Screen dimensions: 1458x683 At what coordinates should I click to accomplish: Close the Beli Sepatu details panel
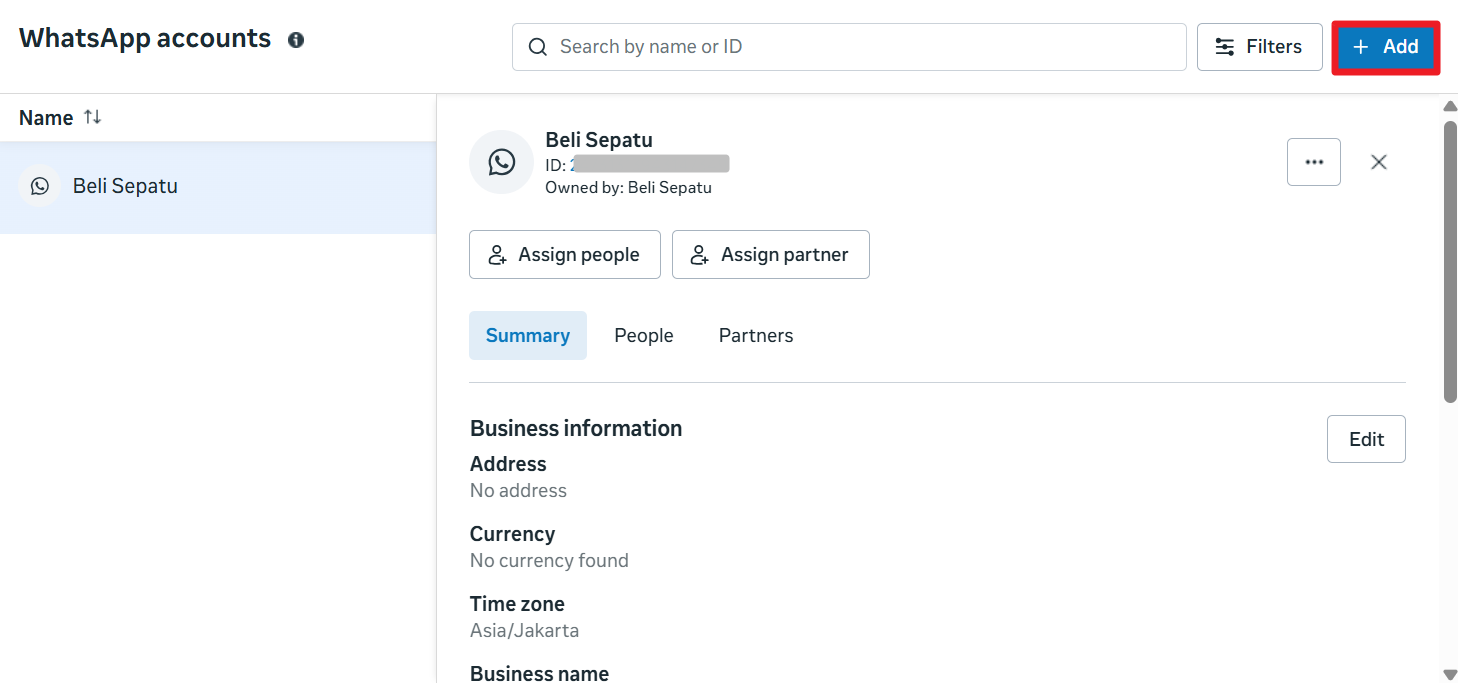point(1378,162)
